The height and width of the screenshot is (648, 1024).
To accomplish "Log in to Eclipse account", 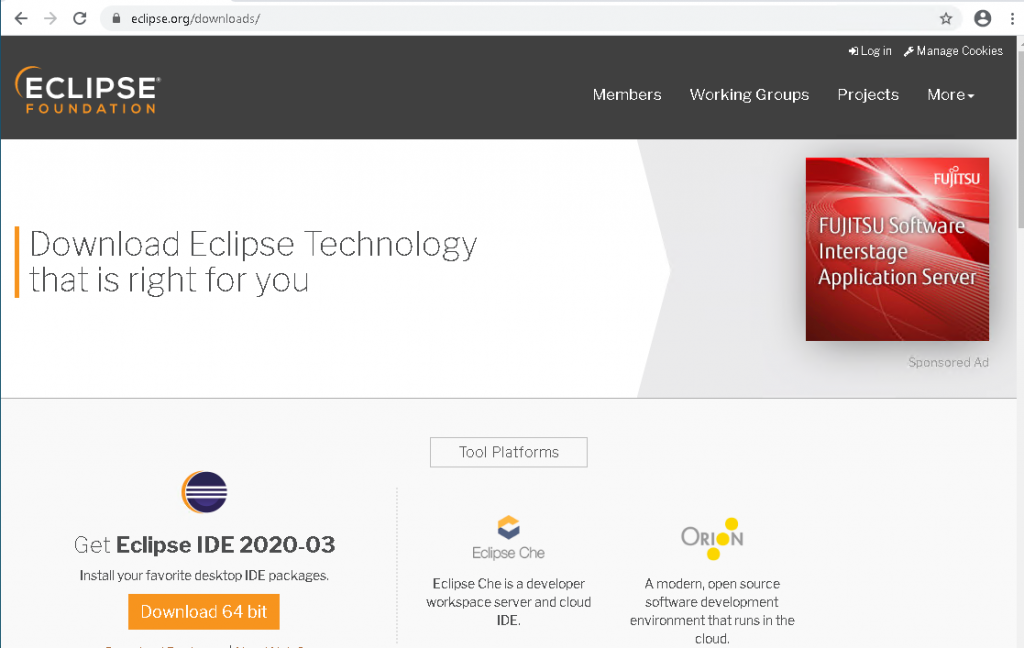I will [x=870, y=51].
